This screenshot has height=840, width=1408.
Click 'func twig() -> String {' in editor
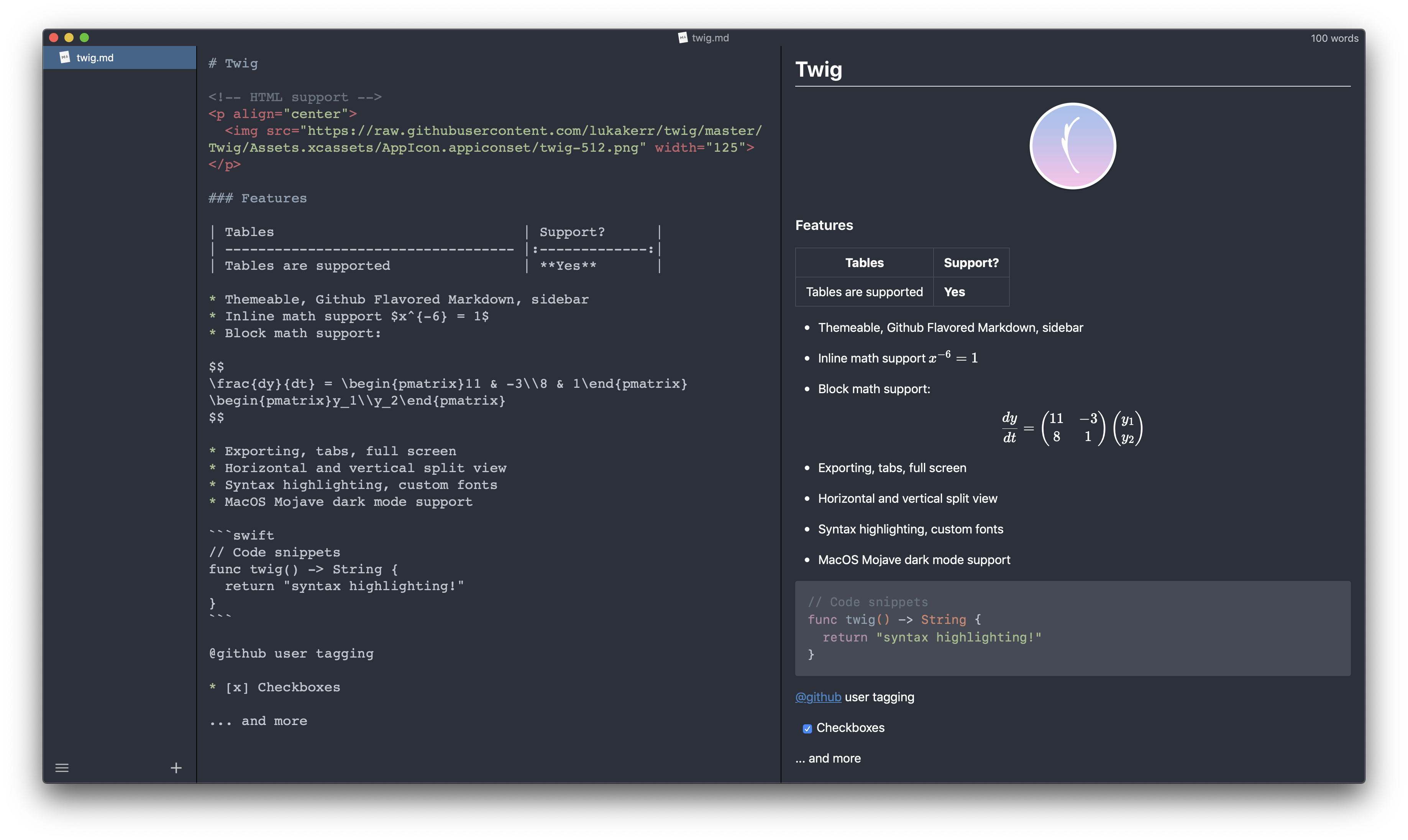click(x=304, y=569)
